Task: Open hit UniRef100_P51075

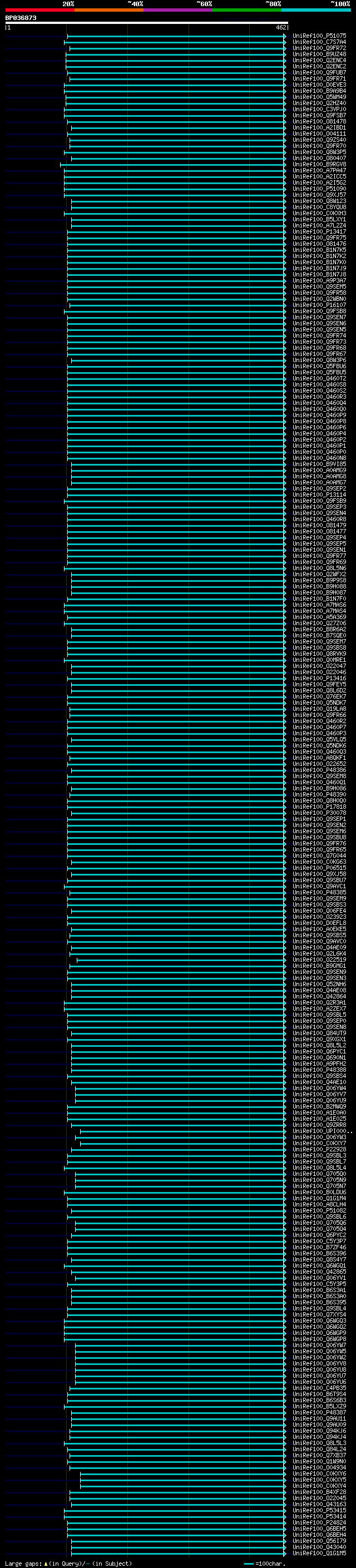Action: pyautogui.click(x=319, y=36)
